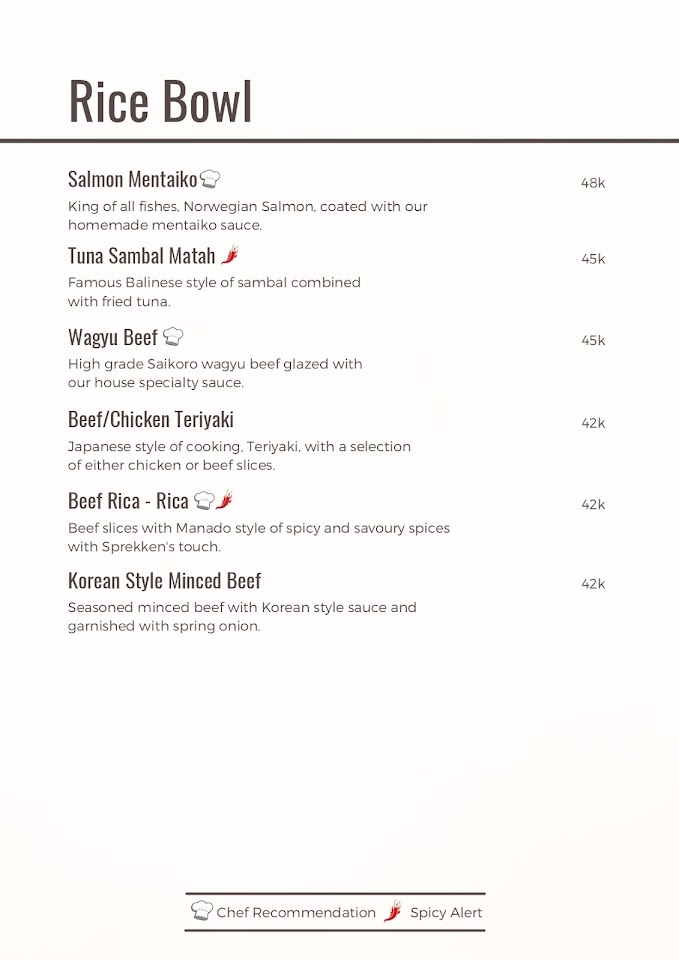Click the 45k price of Tuna Sambal Matah

click(x=593, y=259)
